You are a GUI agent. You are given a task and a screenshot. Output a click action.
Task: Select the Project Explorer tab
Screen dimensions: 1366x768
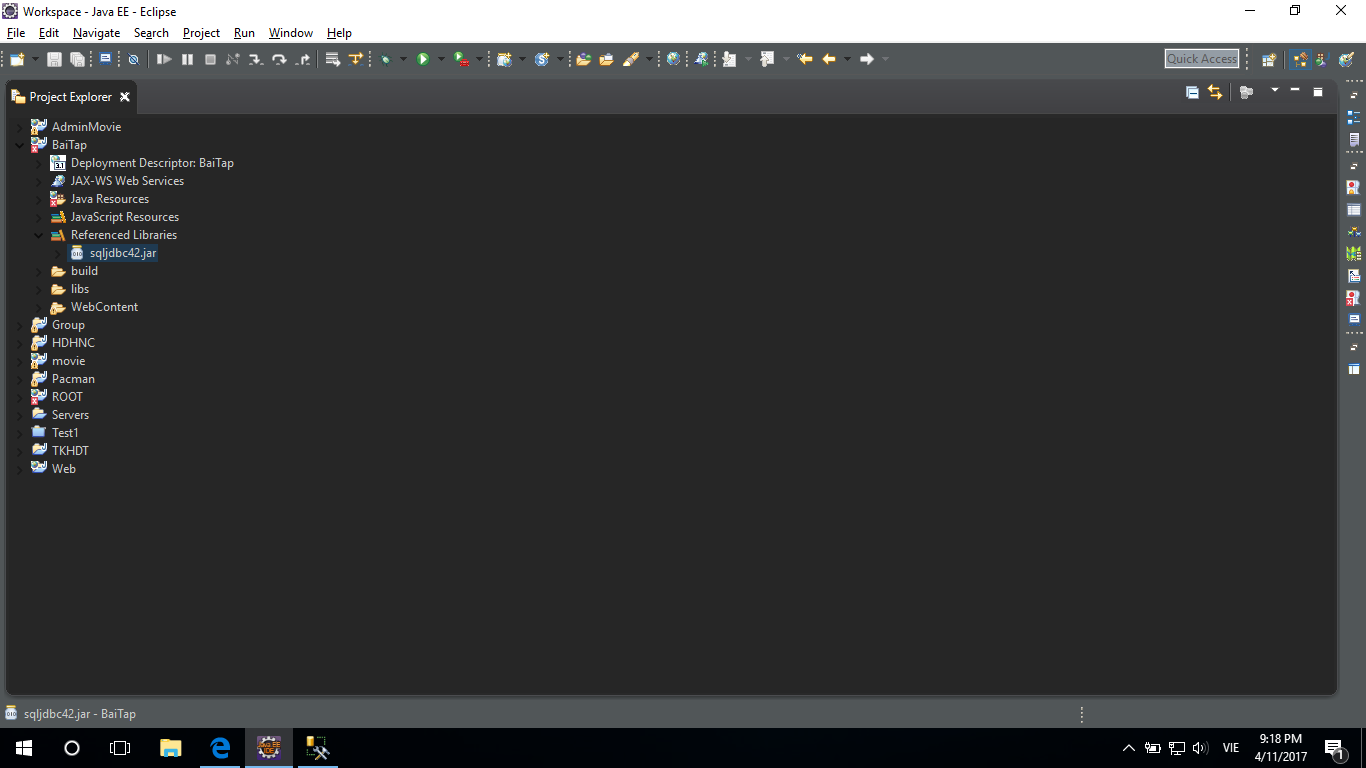pos(71,97)
